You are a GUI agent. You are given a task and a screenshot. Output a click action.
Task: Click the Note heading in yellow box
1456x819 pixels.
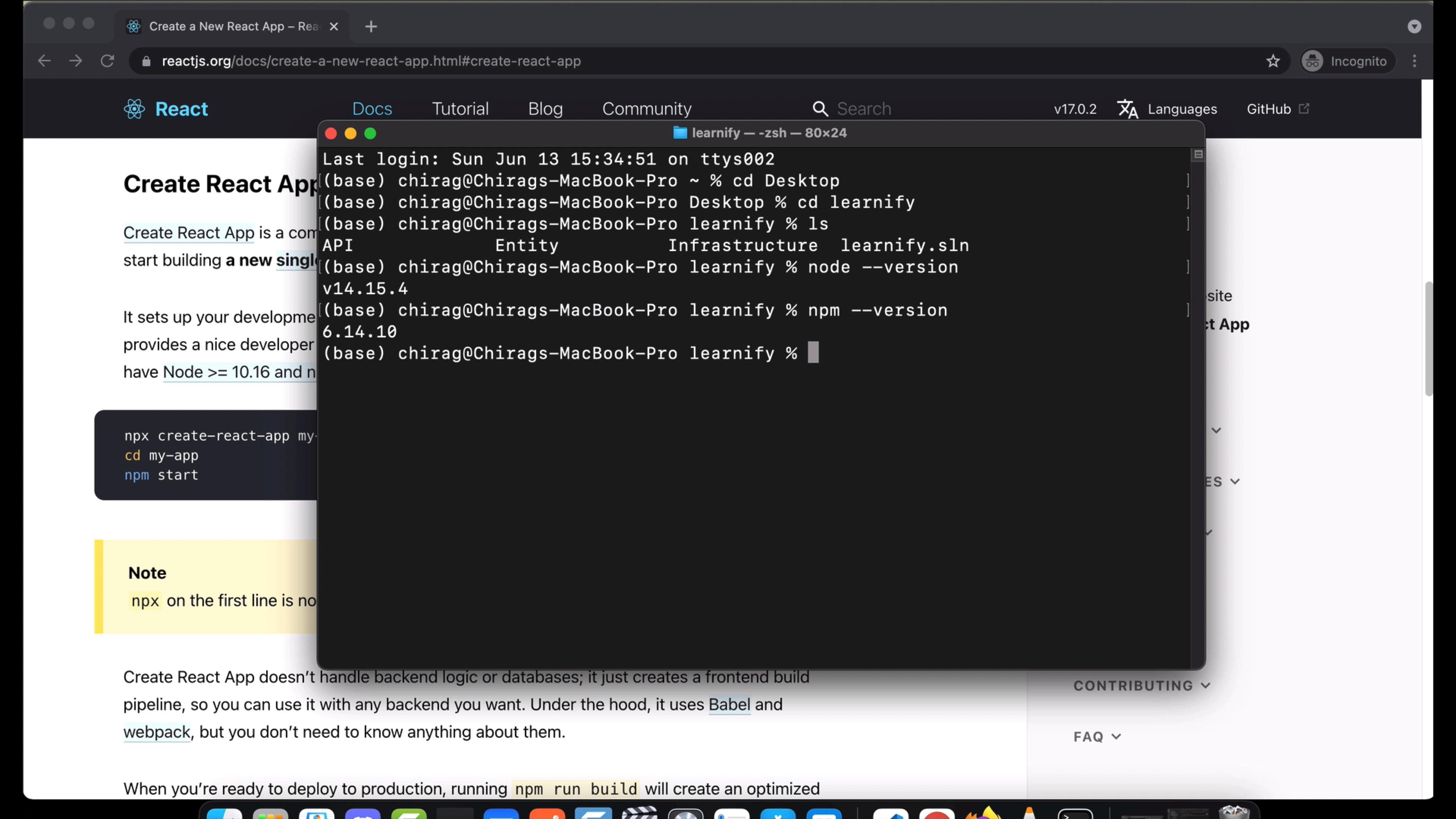(147, 573)
